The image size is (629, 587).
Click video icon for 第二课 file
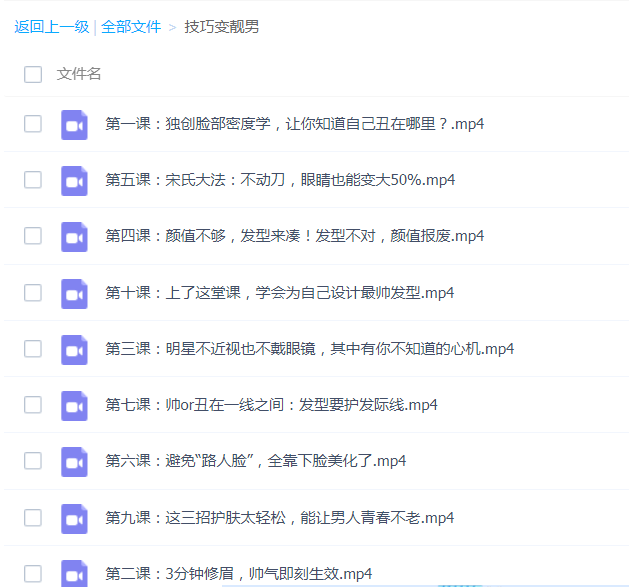(74, 573)
